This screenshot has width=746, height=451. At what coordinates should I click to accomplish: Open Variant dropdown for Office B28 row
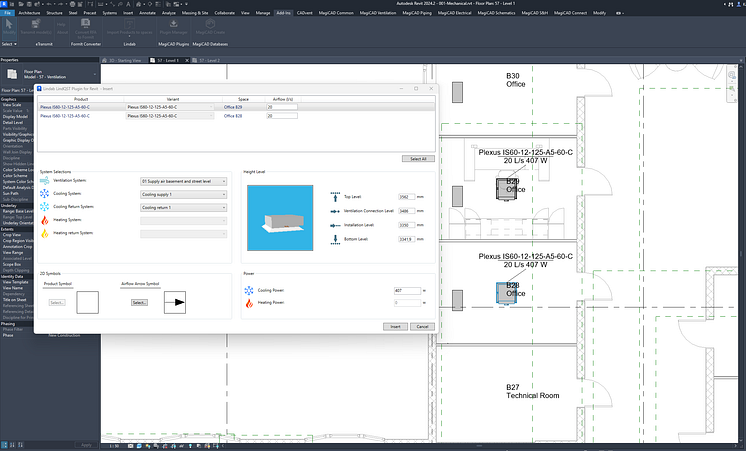click(170, 116)
